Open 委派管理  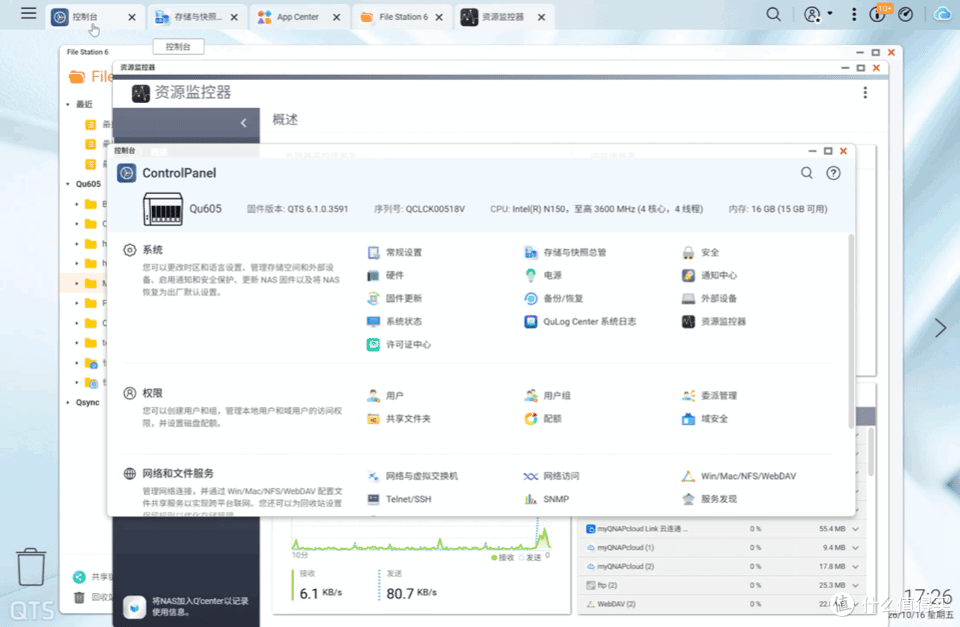(710, 396)
